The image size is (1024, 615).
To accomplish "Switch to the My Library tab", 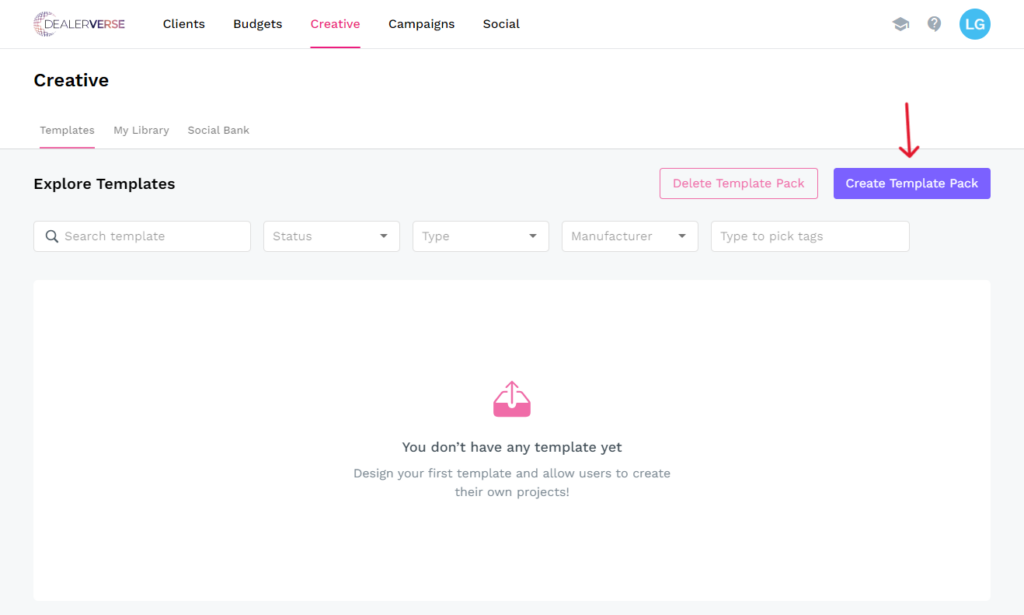I will click(141, 131).
